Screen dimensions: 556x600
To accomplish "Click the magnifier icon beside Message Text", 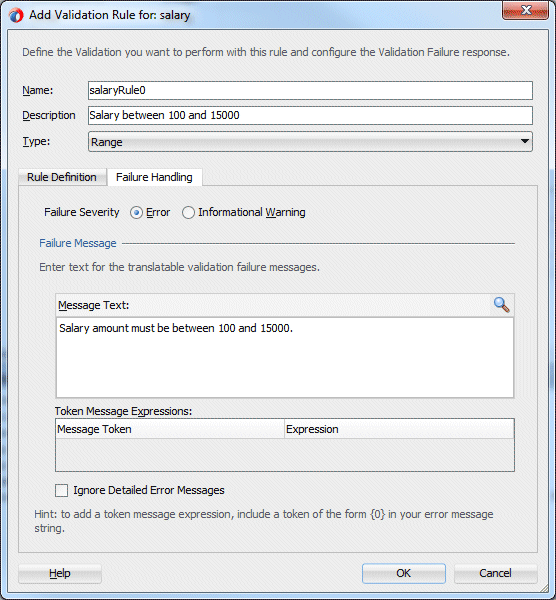I will (502, 305).
